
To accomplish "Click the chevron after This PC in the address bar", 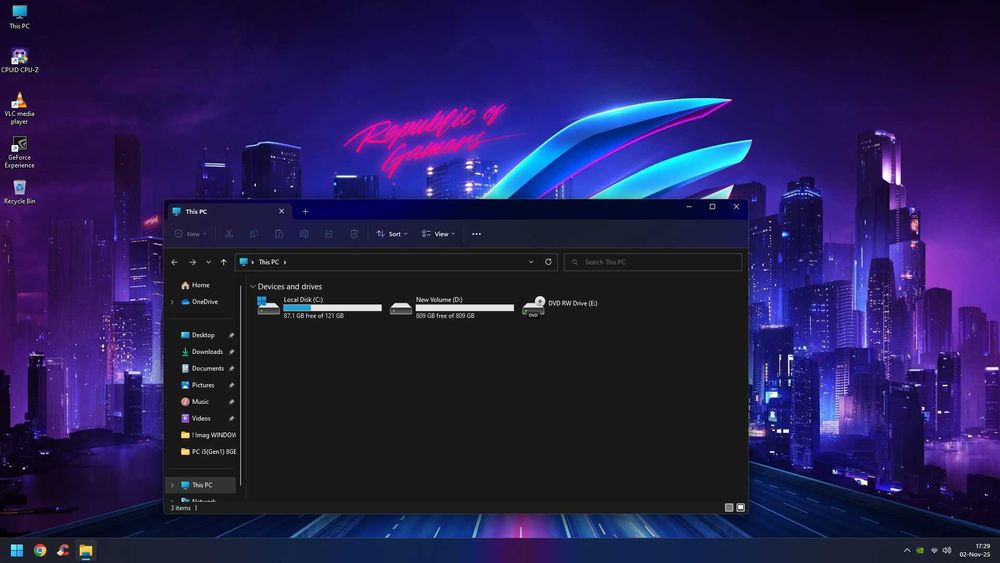I will coord(285,262).
